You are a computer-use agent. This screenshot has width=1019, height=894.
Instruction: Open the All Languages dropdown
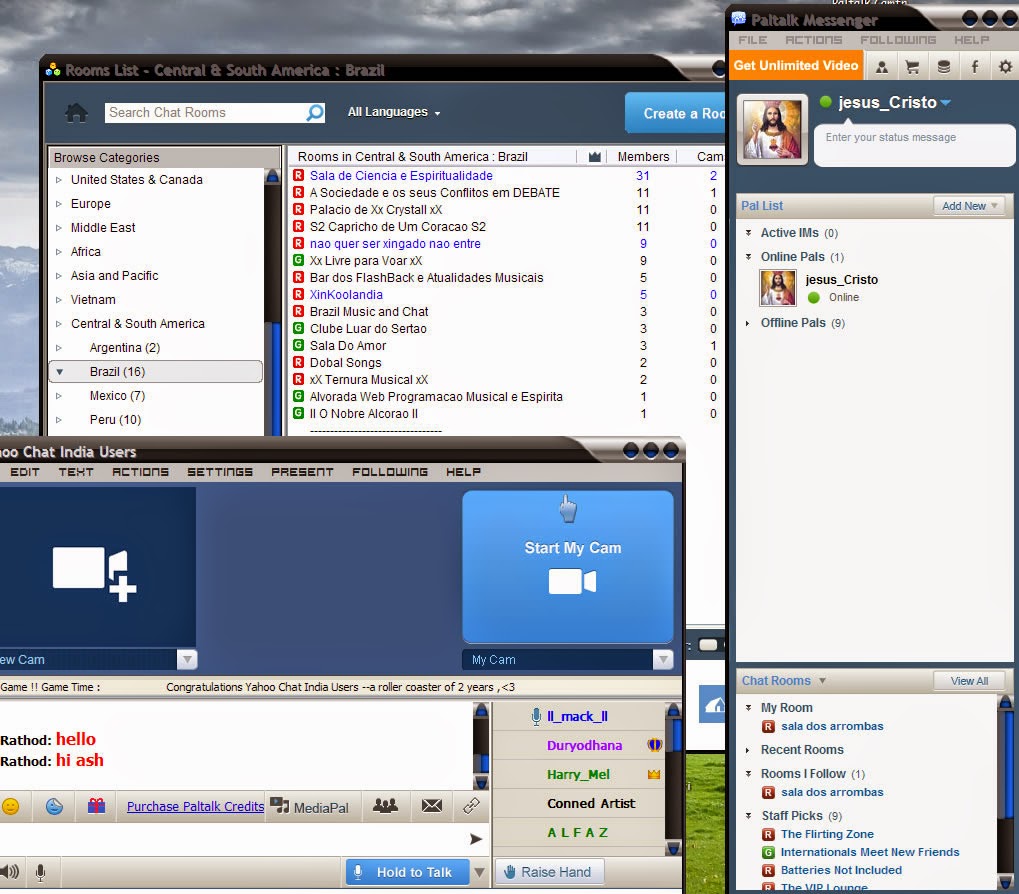pyautogui.click(x=394, y=112)
